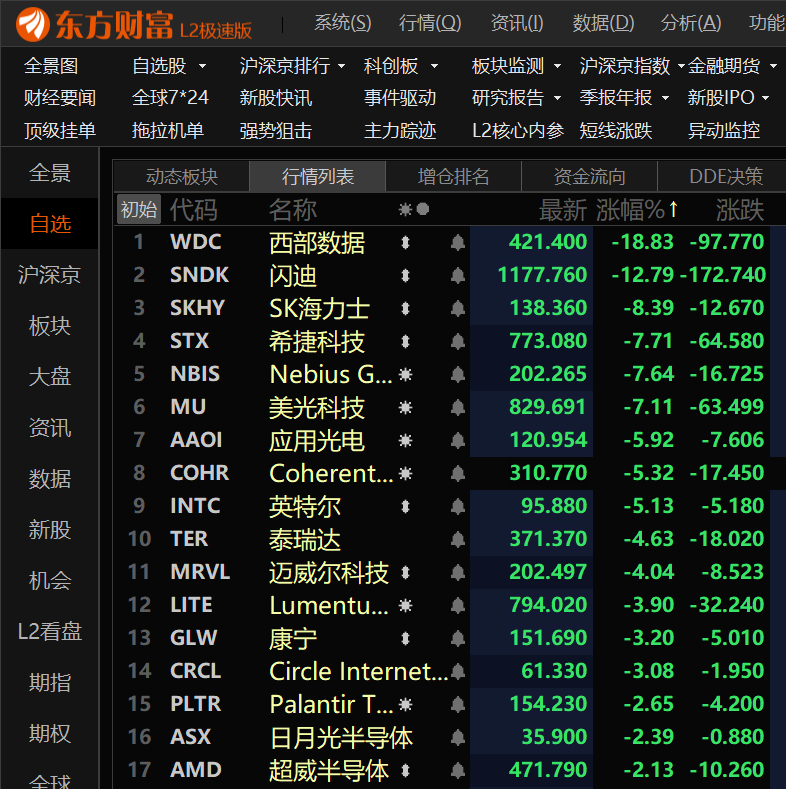
Task: Sort by the 涨幅% column header
Action: click(x=637, y=209)
